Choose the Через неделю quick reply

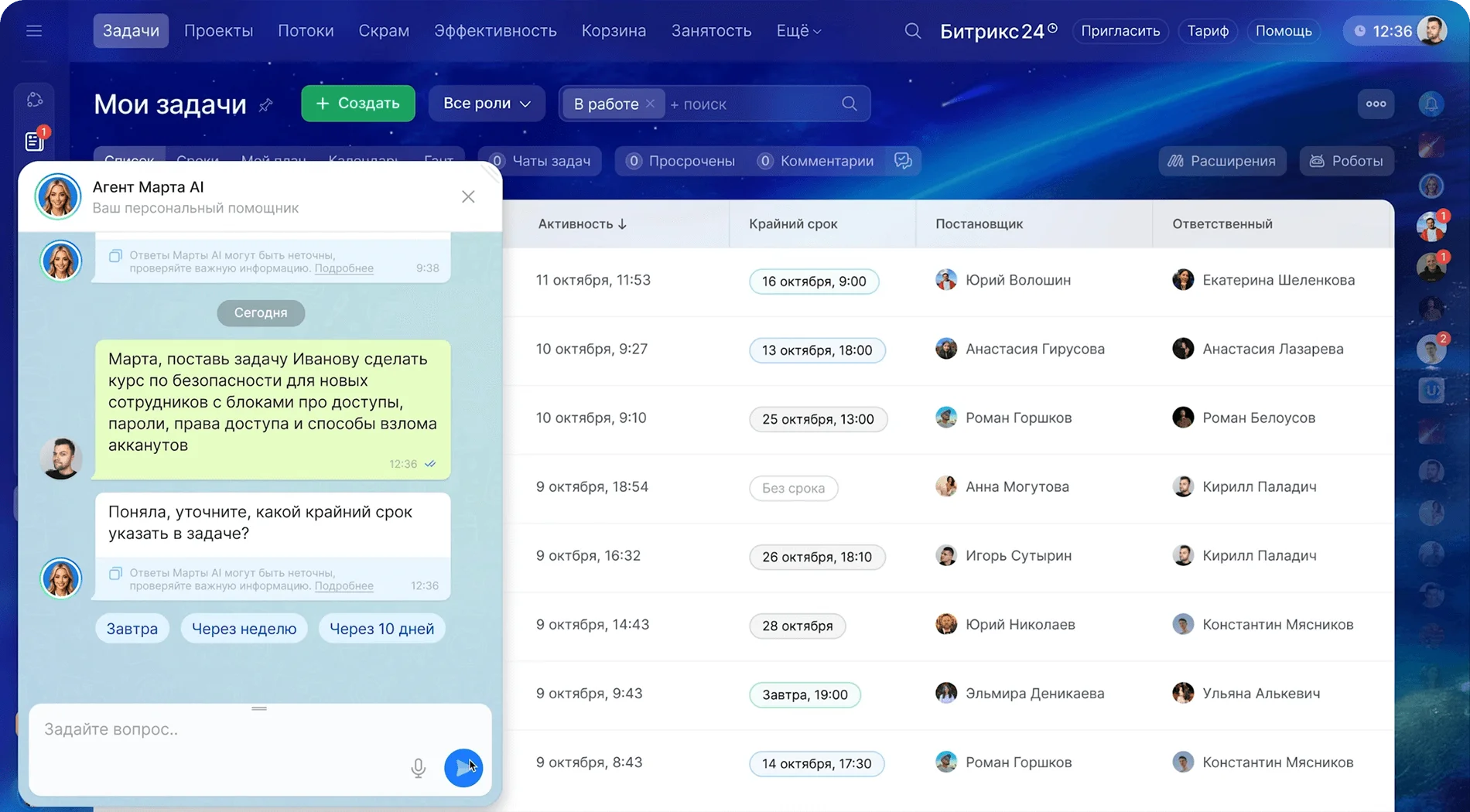[244, 629]
